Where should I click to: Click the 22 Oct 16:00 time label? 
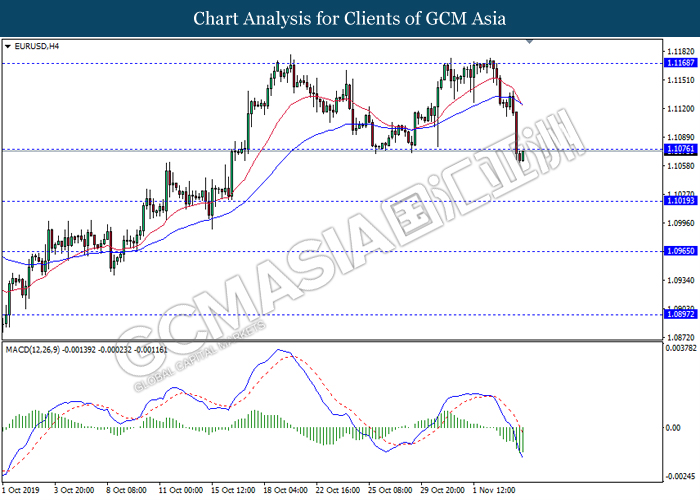tap(338, 490)
